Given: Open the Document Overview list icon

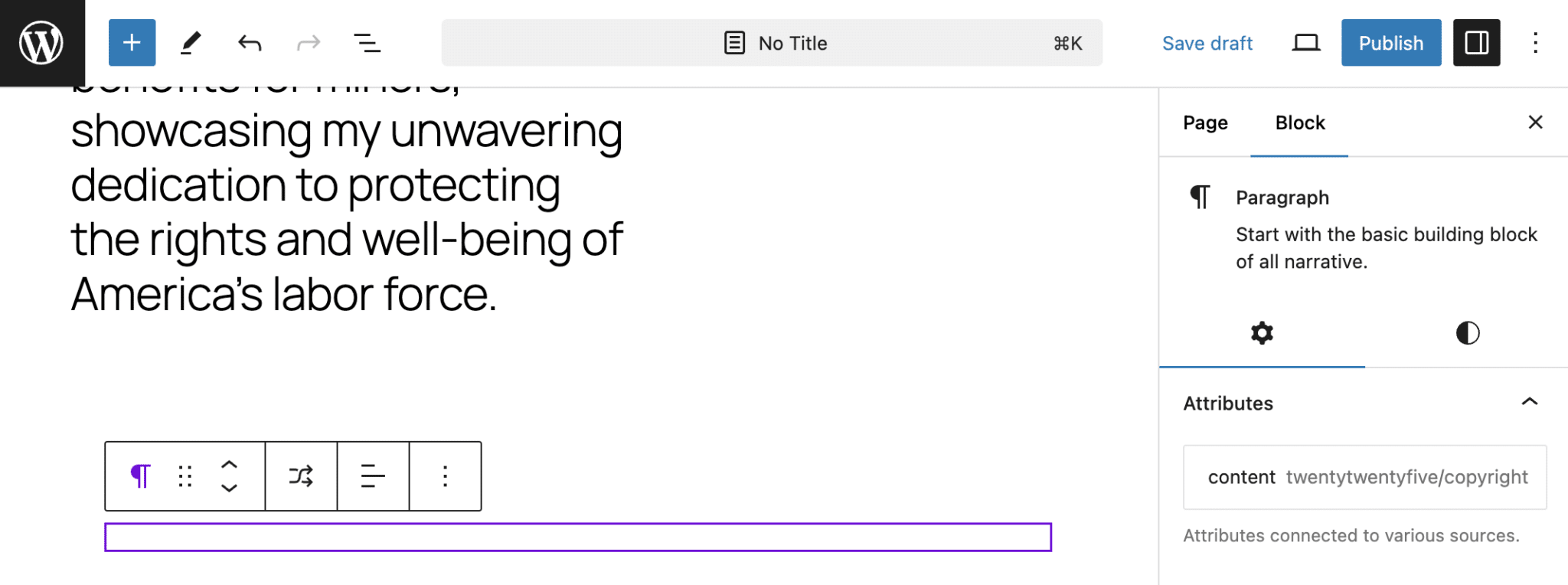Looking at the screenshot, I should [x=367, y=43].
